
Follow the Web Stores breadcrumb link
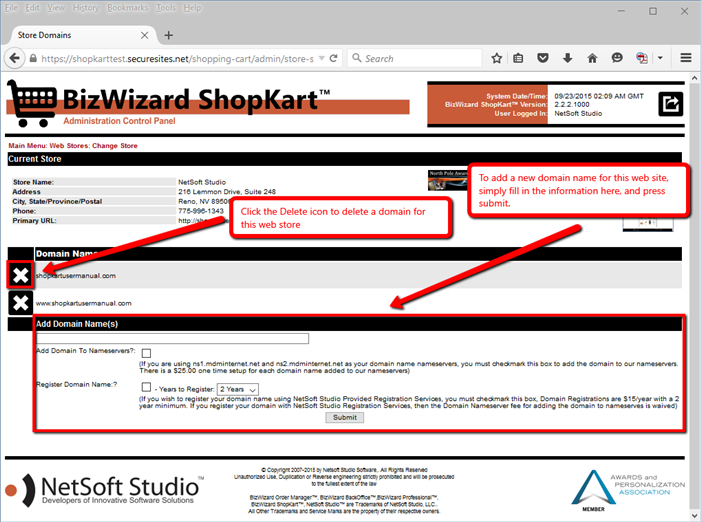tap(69, 146)
